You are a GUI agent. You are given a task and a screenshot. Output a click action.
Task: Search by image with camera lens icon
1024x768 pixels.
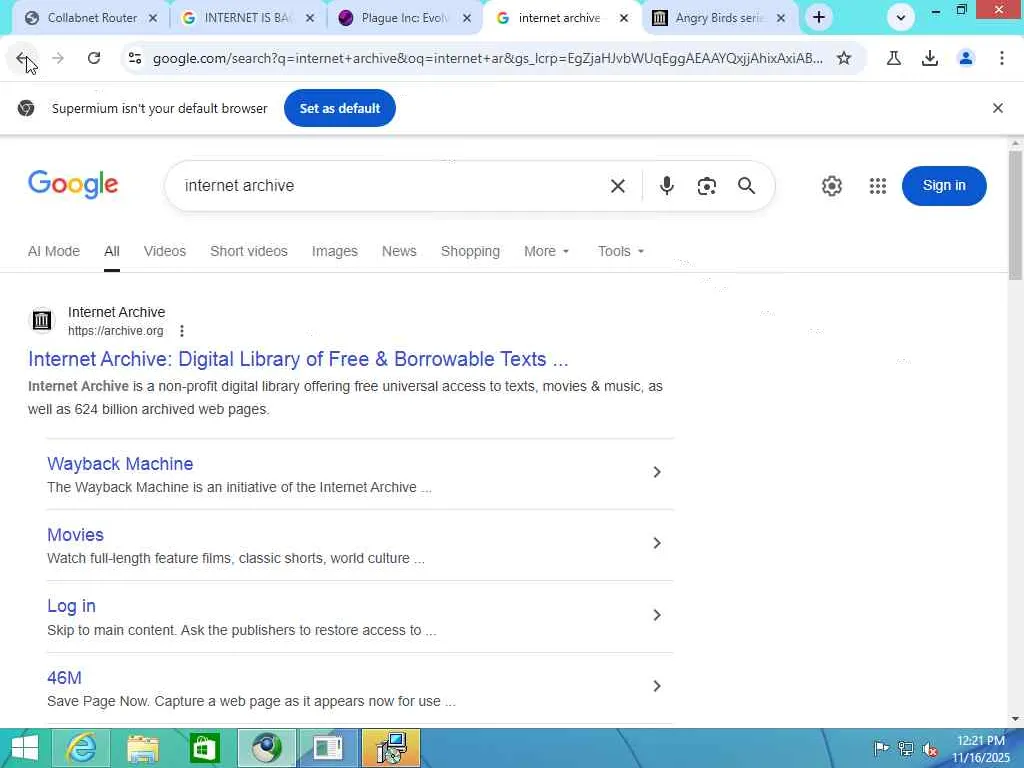click(x=707, y=186)
